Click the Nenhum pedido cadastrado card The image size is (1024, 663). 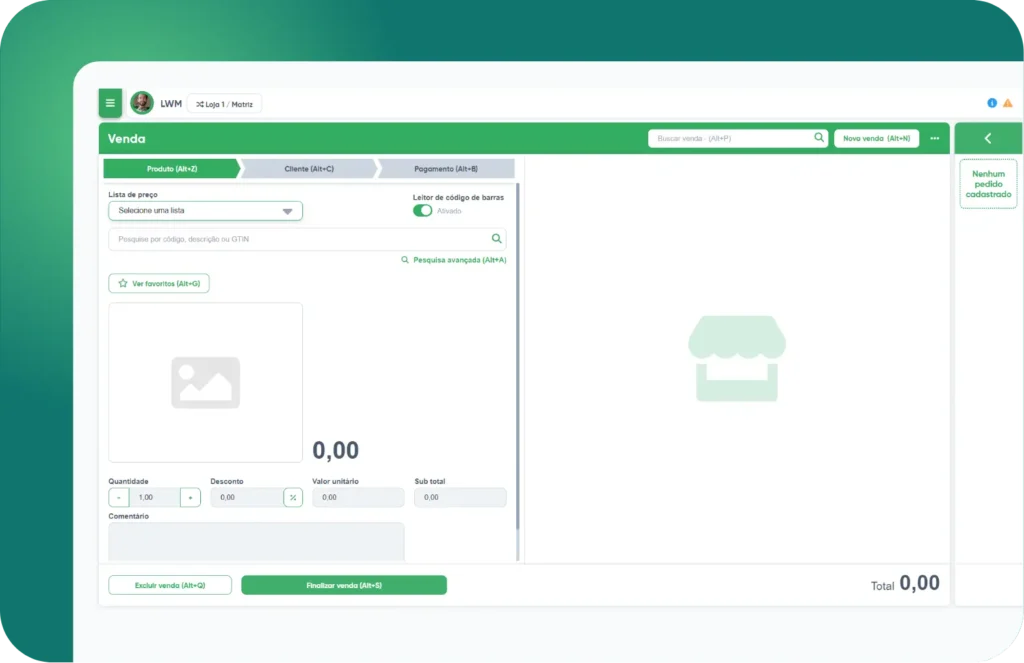click(988, 184)
